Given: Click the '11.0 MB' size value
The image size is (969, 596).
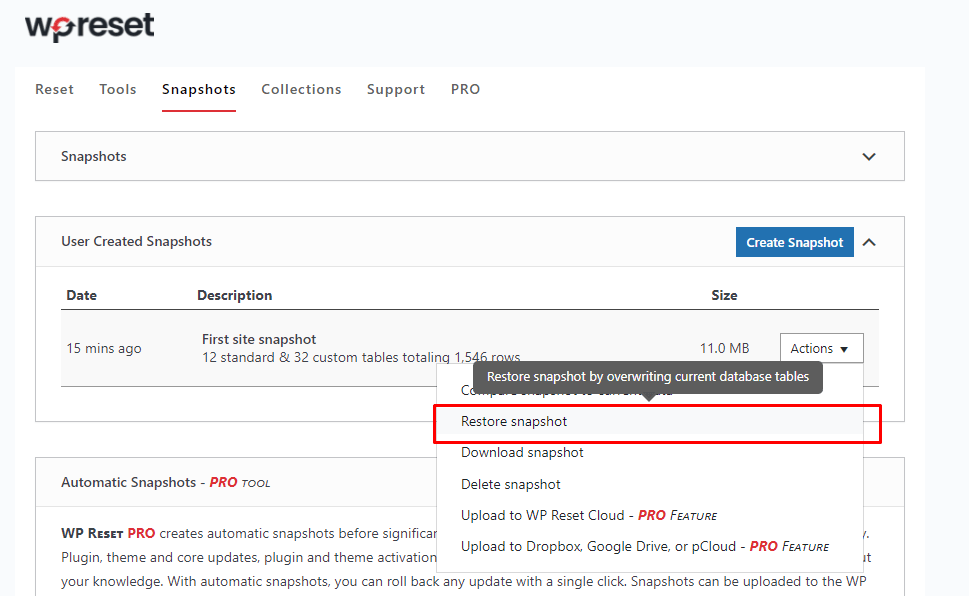Looking at the screenshot, I should click(724, 348).
